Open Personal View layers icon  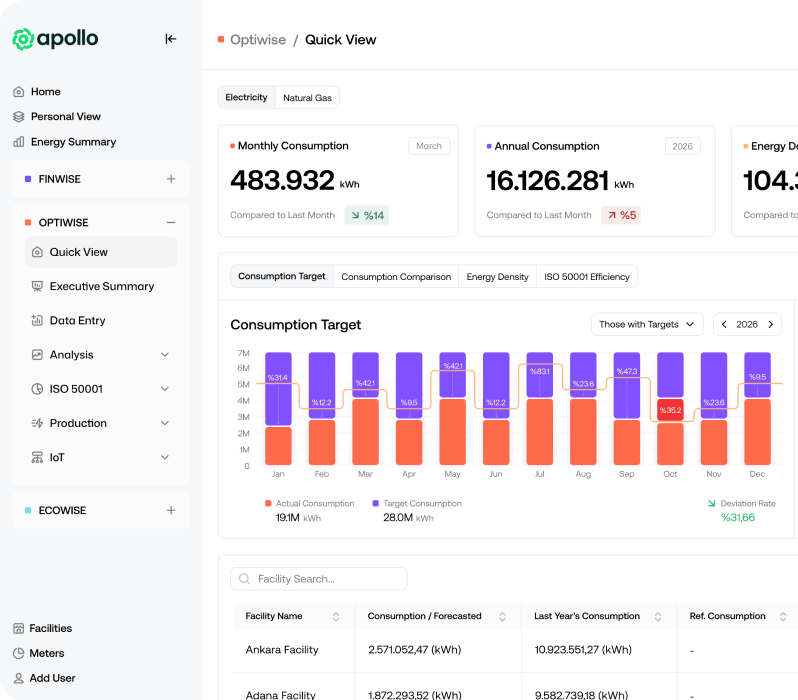pyautogui.click(x=18, y=117)
